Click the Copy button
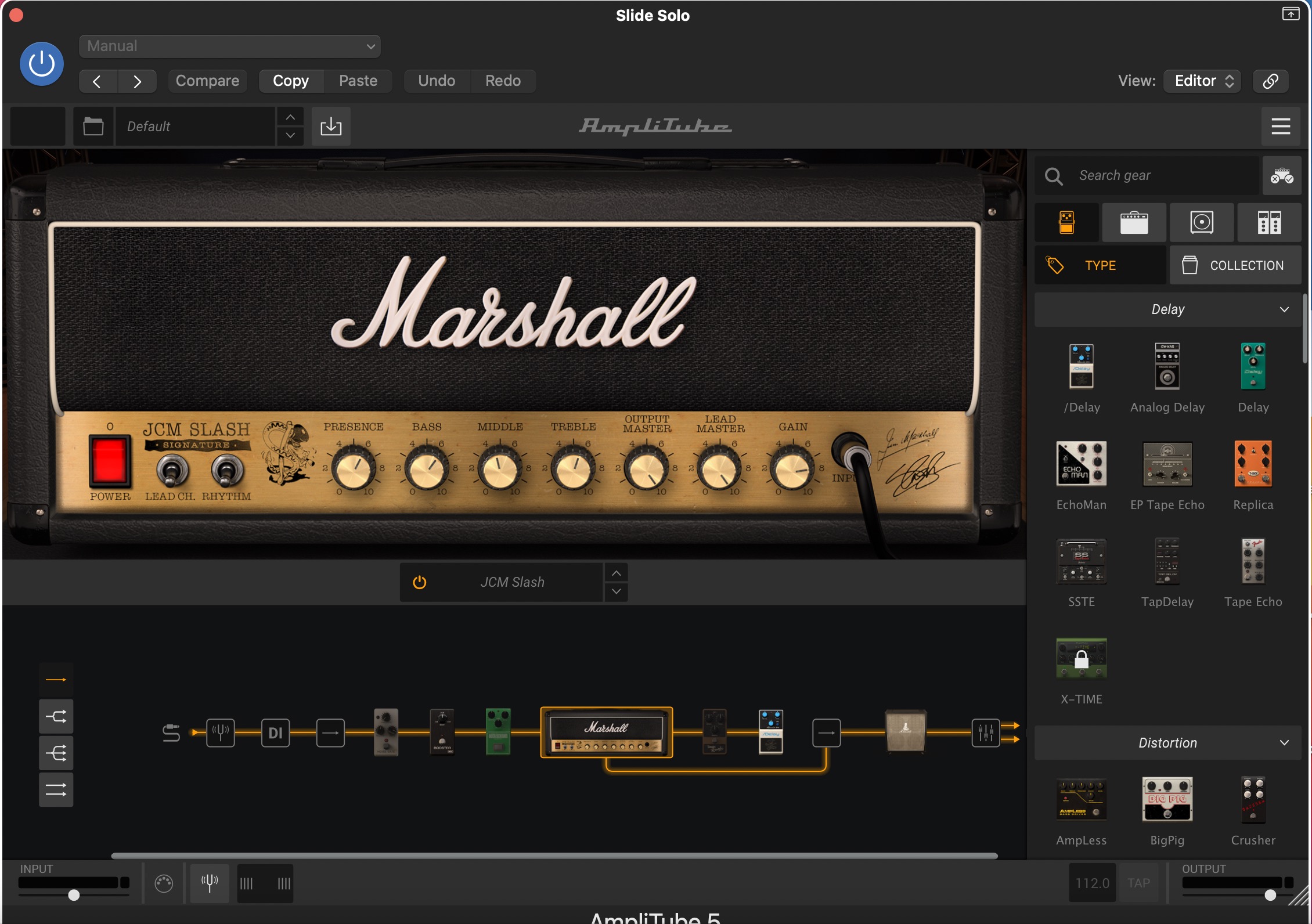 291,81
